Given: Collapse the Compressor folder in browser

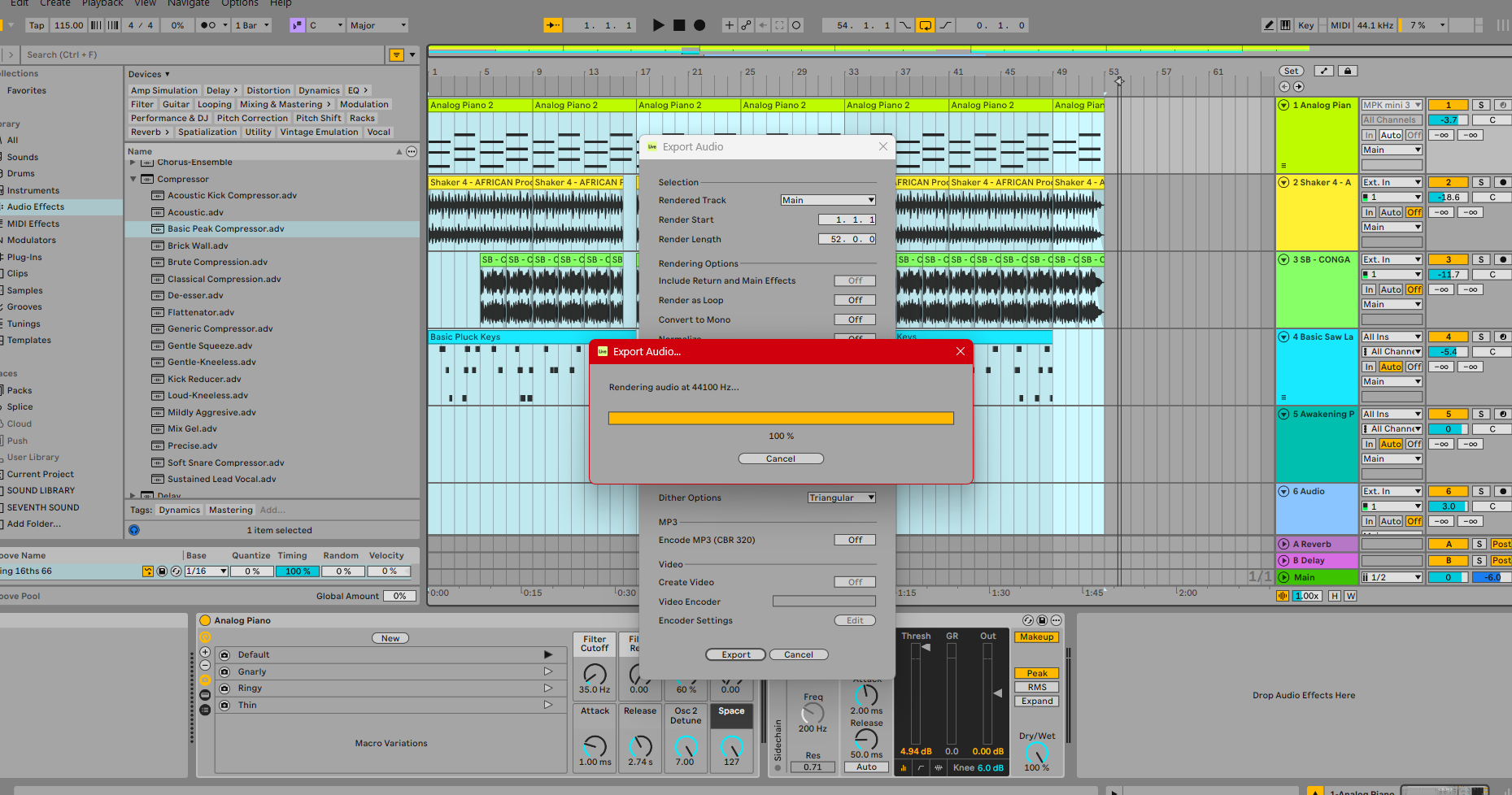Looking at the screenshot, I should (x=133, y=179).
